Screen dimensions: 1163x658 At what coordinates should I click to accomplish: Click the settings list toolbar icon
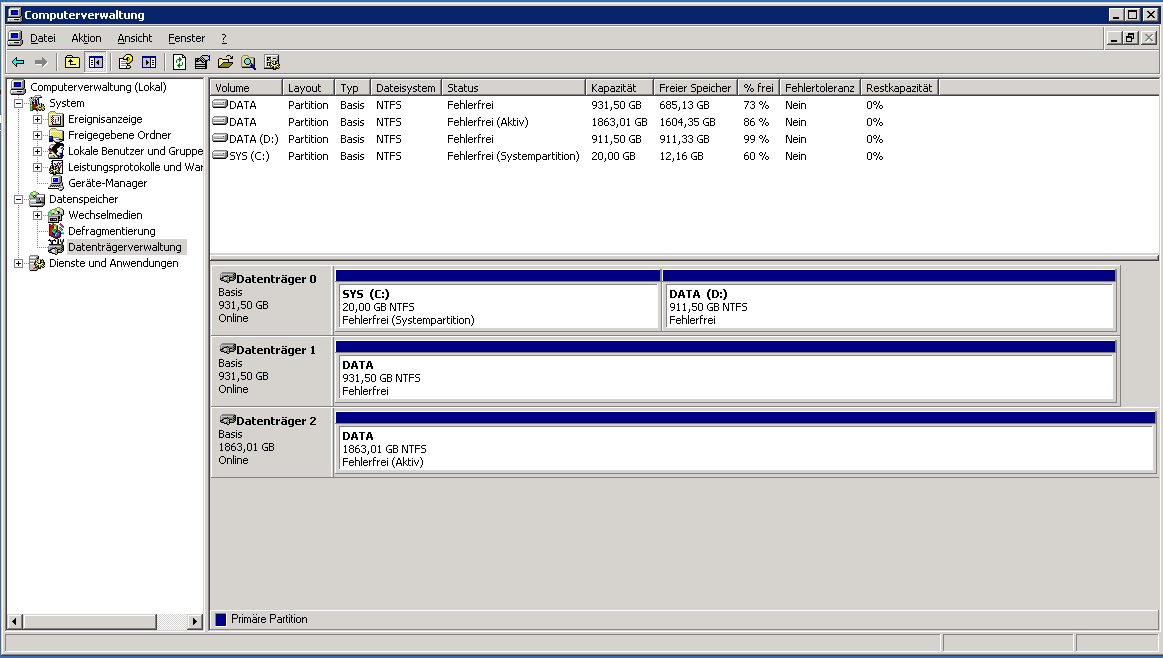pos(272,62)
